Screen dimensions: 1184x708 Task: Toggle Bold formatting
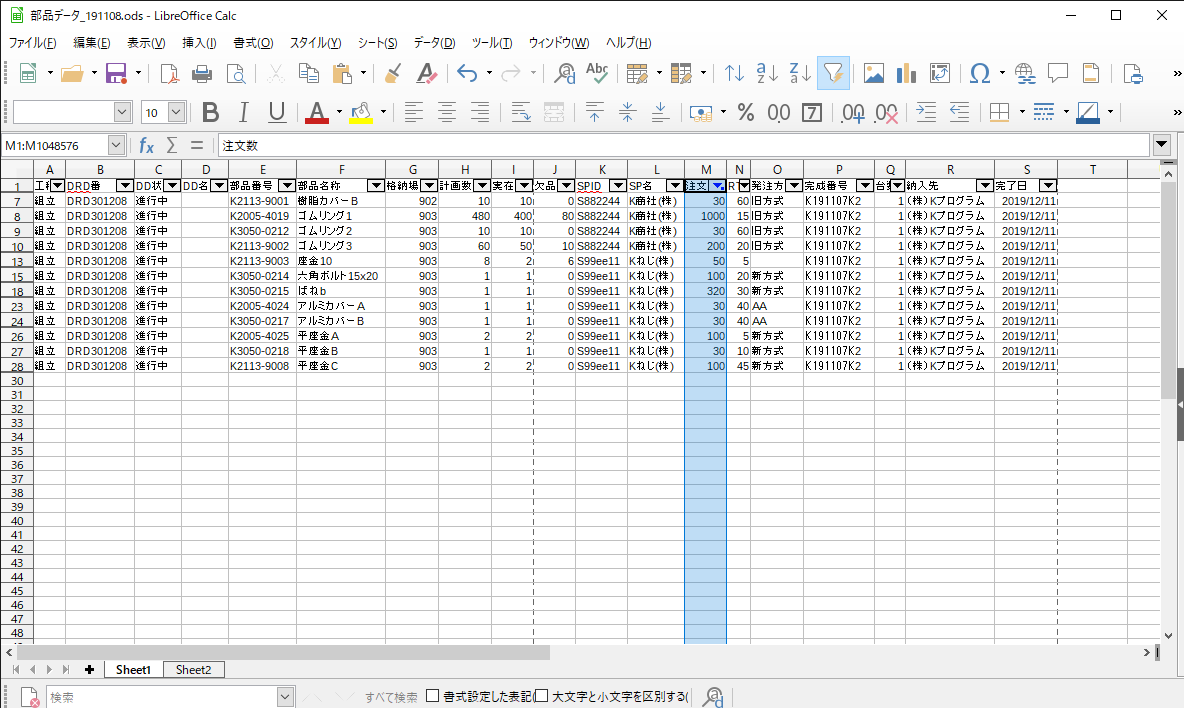click(211, 112)
